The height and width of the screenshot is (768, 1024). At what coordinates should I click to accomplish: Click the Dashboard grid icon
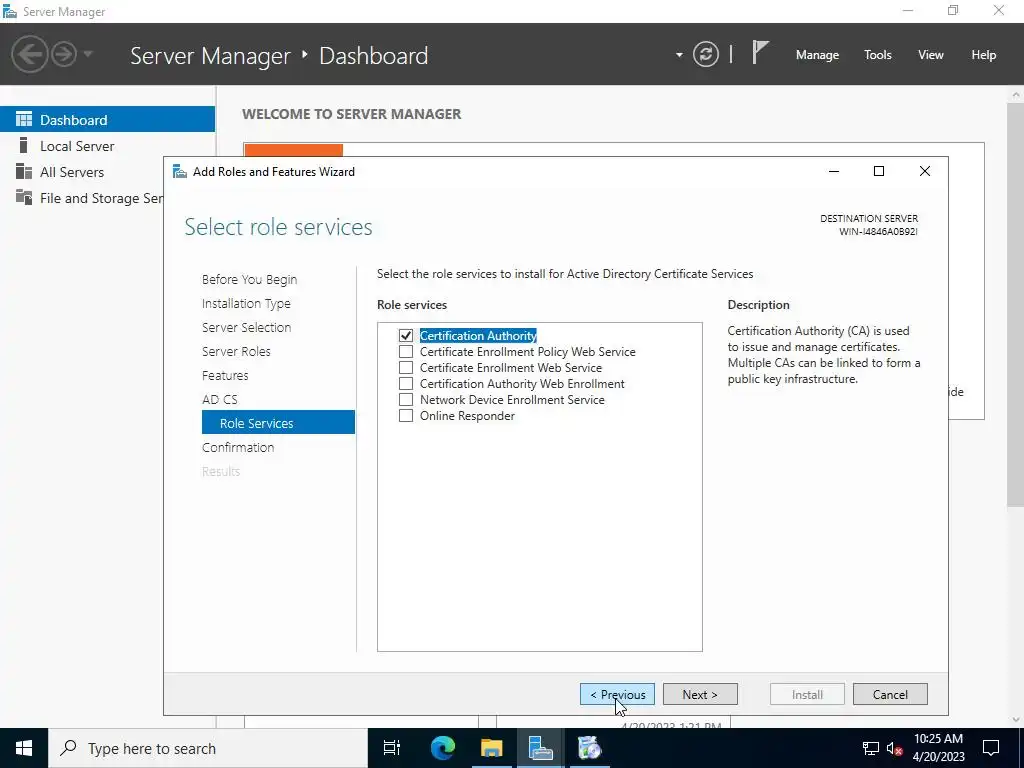(24, 119)
